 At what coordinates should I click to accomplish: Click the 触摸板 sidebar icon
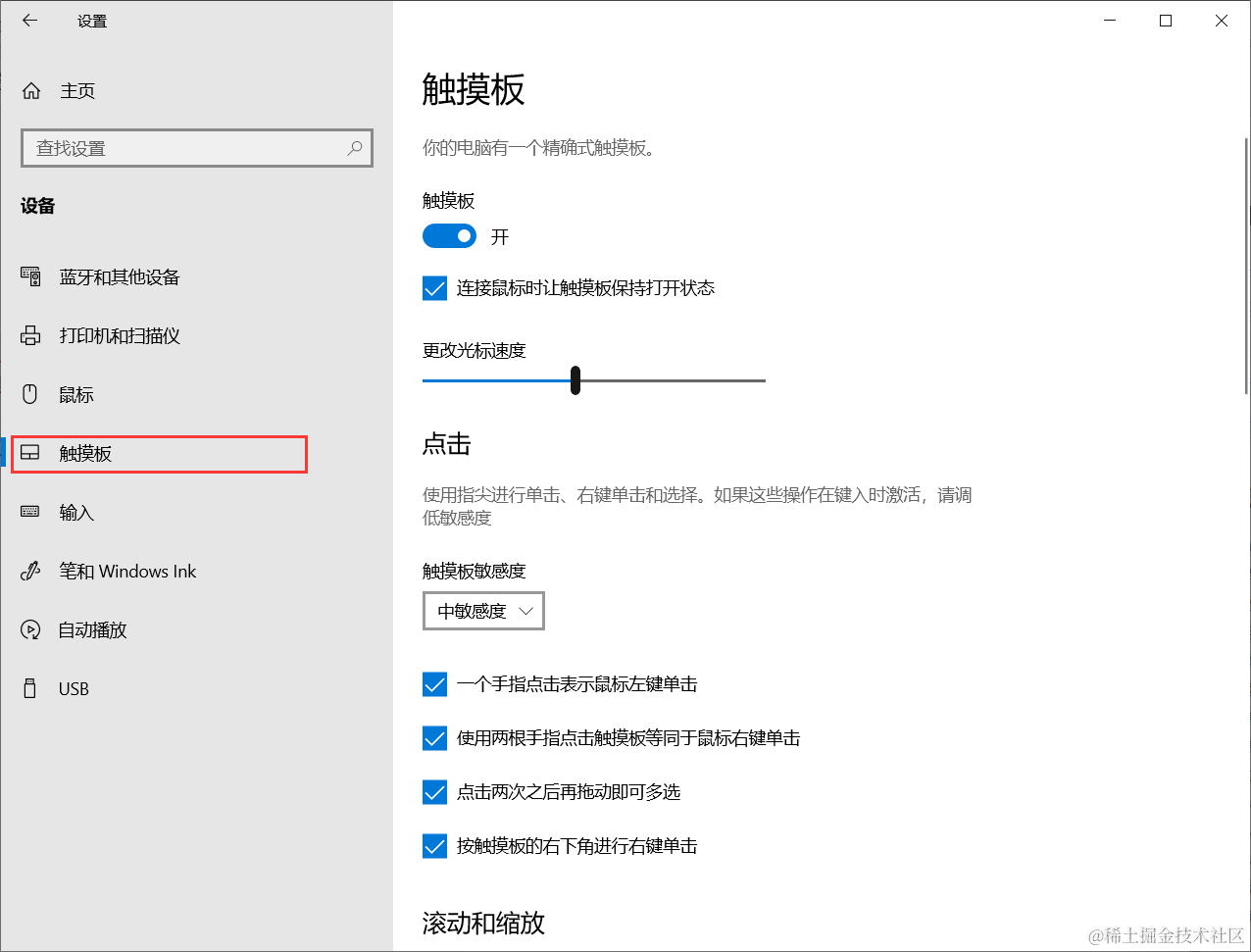coord(30,453)
